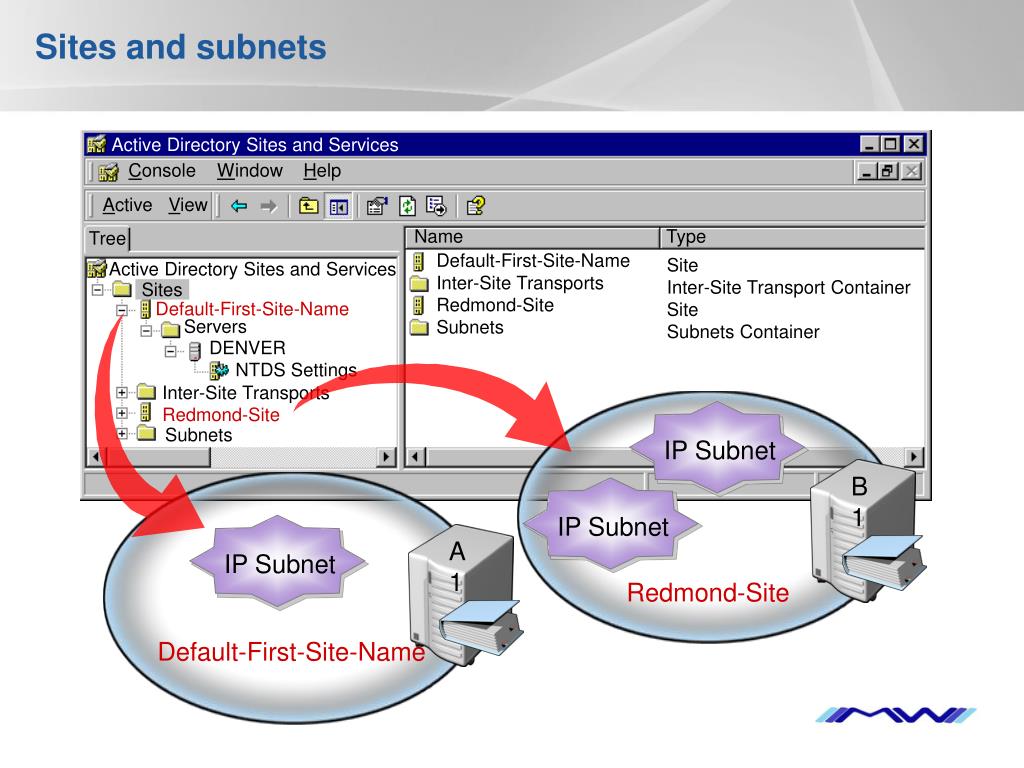Collapse the DENVER server node

[x=170, y=351]
